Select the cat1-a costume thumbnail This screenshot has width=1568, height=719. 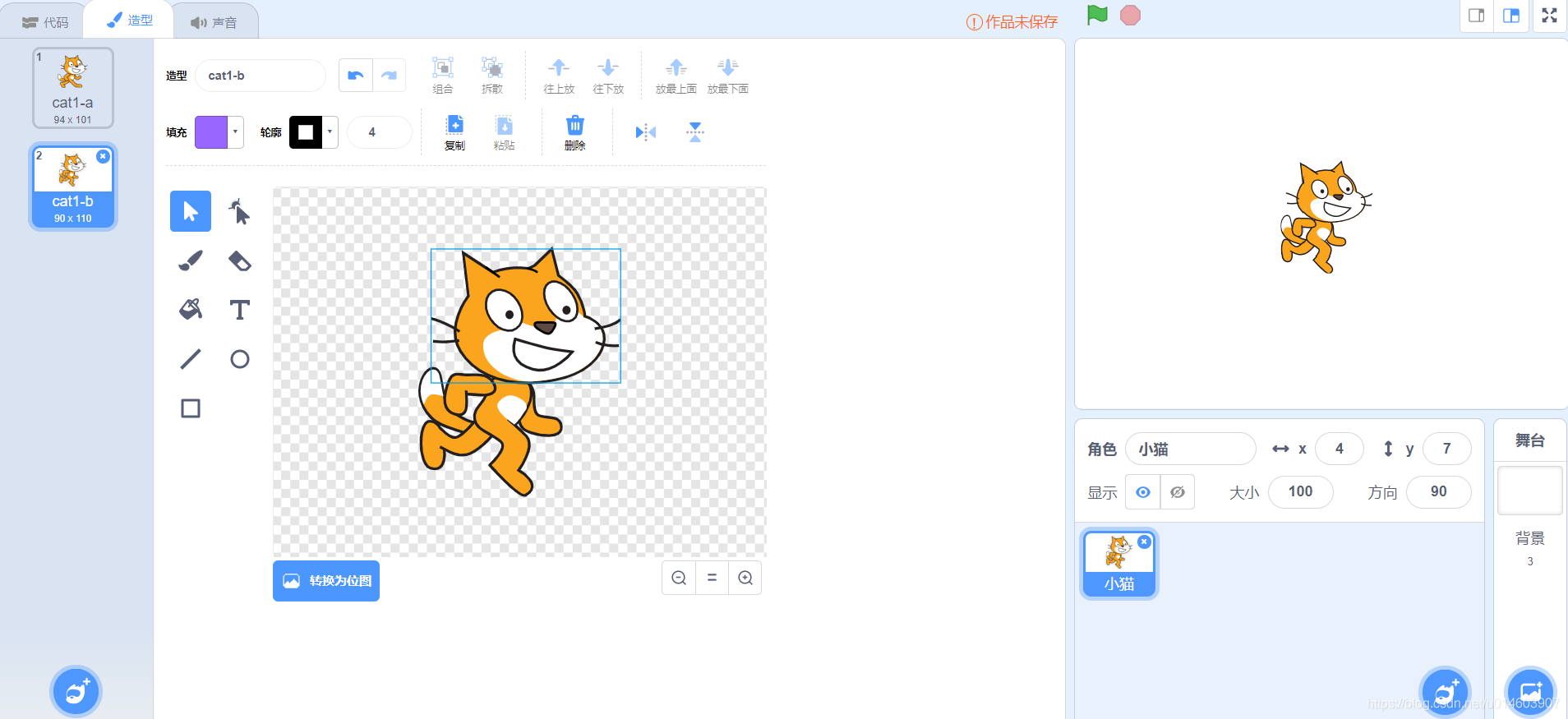73,88
